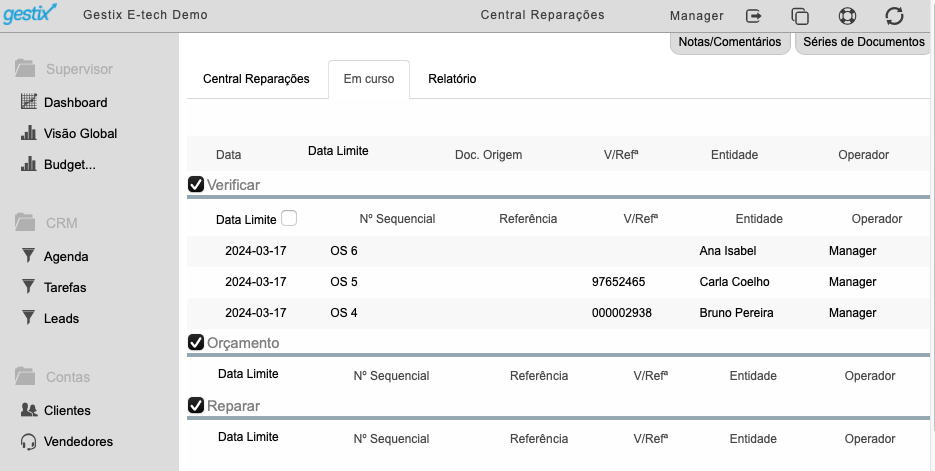
Task: Click reference 97652465
Action: tap(618, 282)
